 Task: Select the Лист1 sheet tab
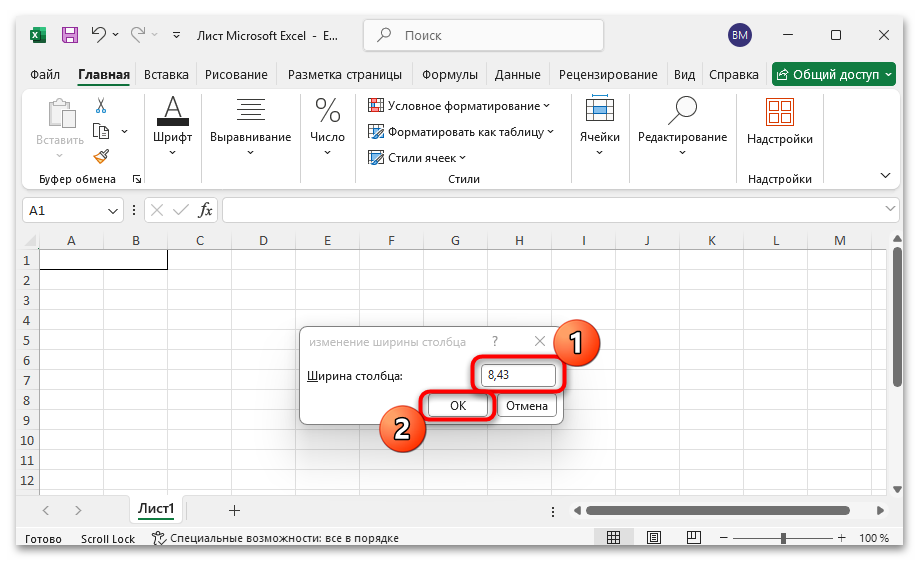156,508
